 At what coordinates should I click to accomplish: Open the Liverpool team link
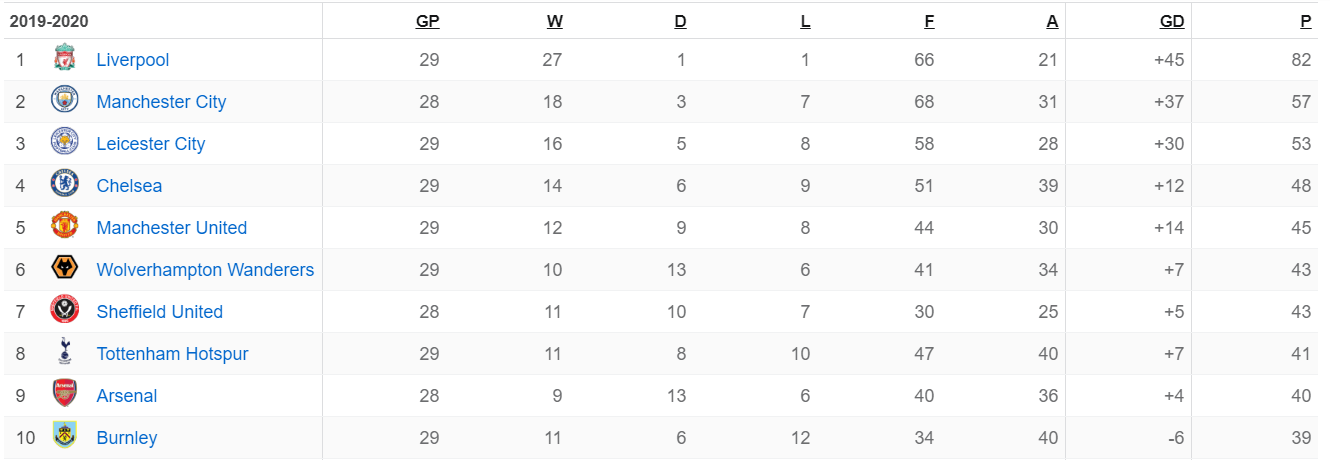[133, 60]
